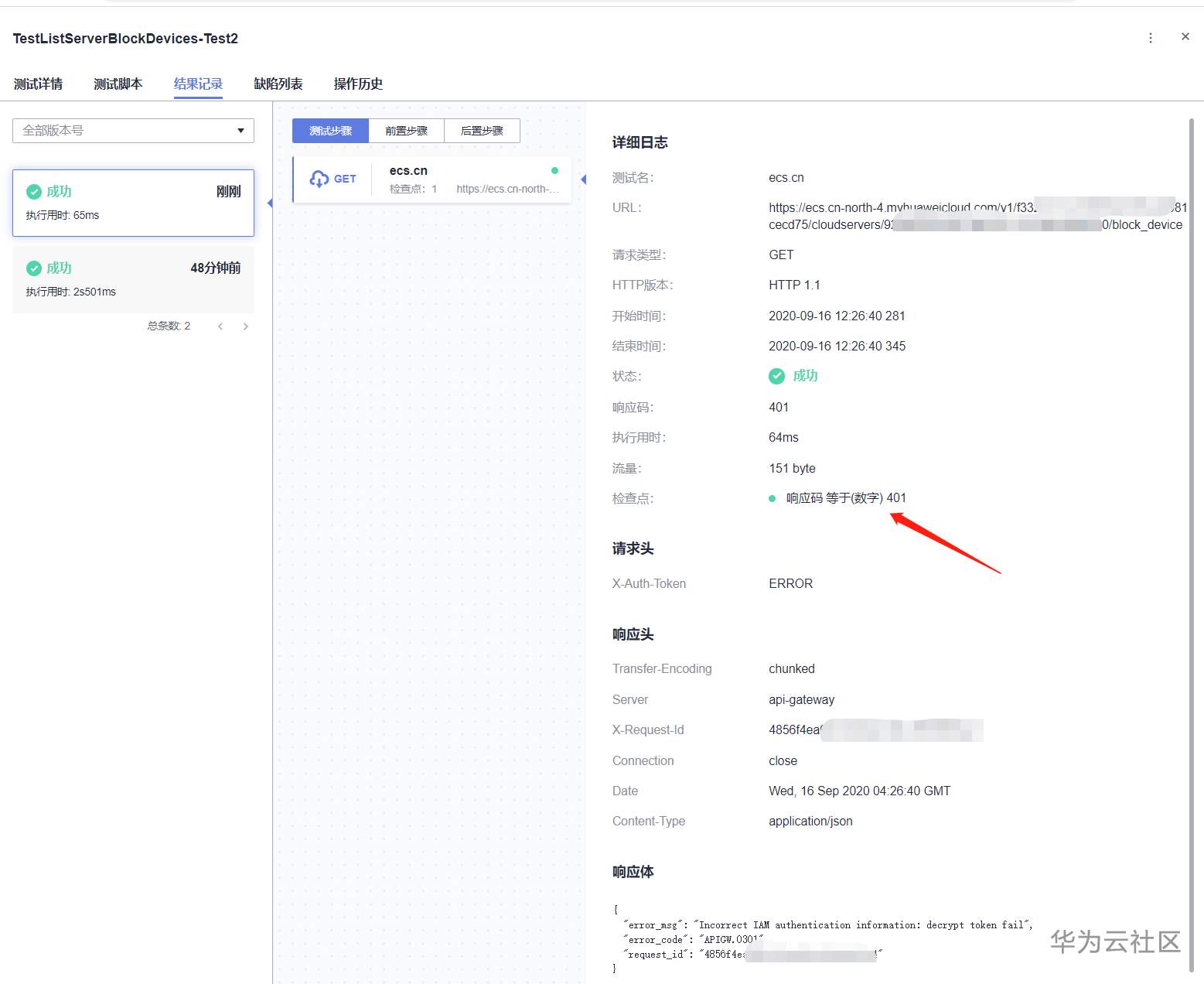
Task: Click the error_msg line in response body
Action: pyautogui.click(x=828, y=924)
